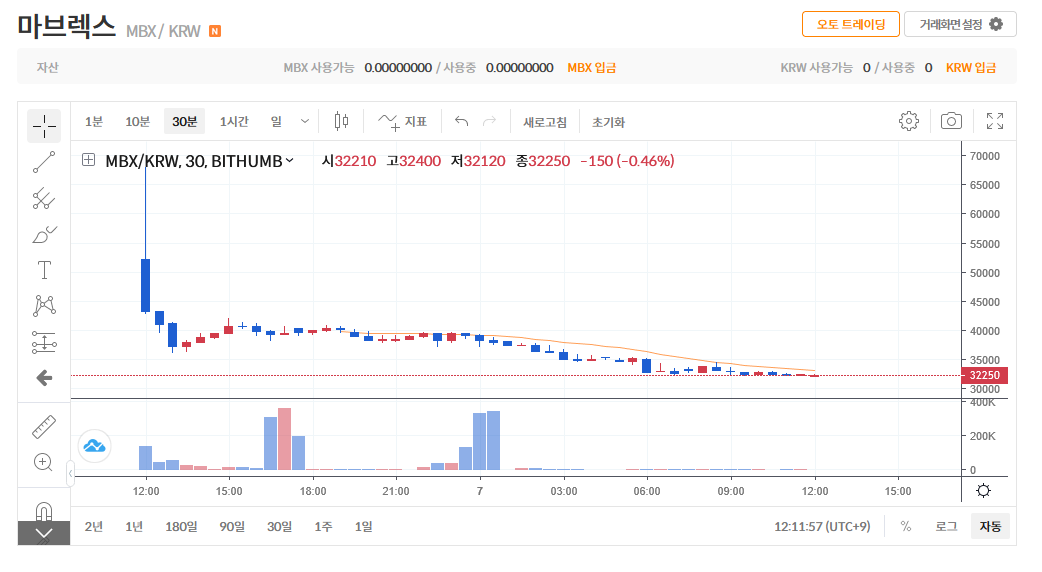Take a chart snapshot with camera icon
The width and height of the screenshot is (1042, 572).
951,121
